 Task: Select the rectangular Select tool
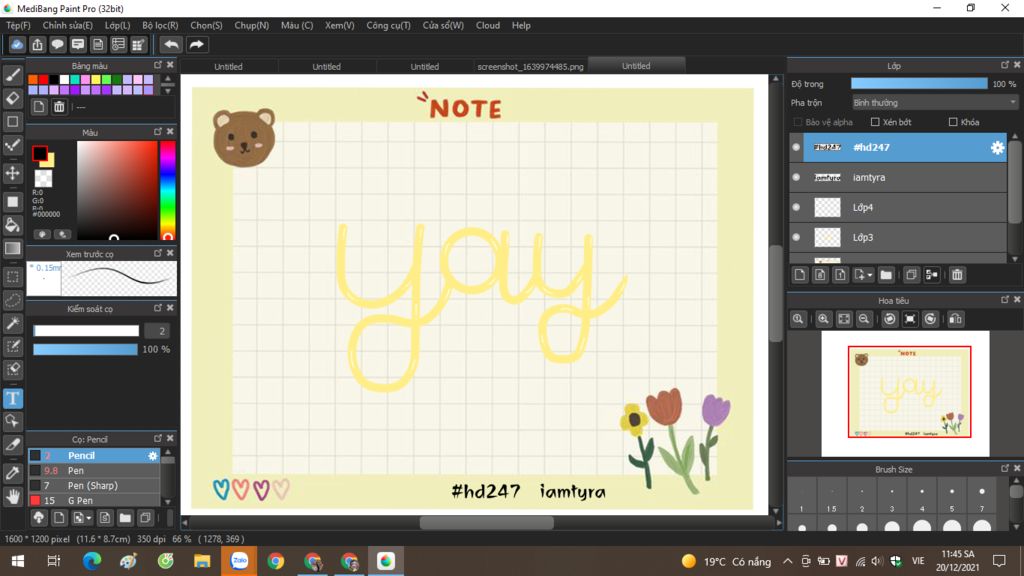pyautogui.click(x=12, y=277)
